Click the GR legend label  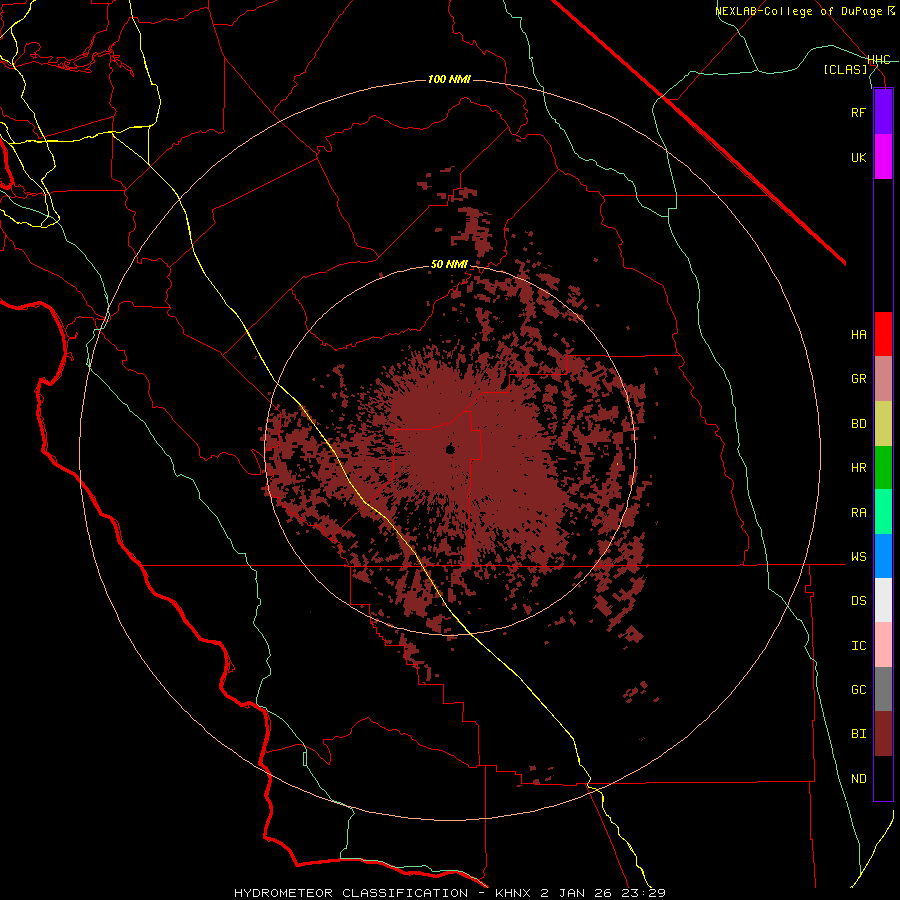(x=858, y=379)
